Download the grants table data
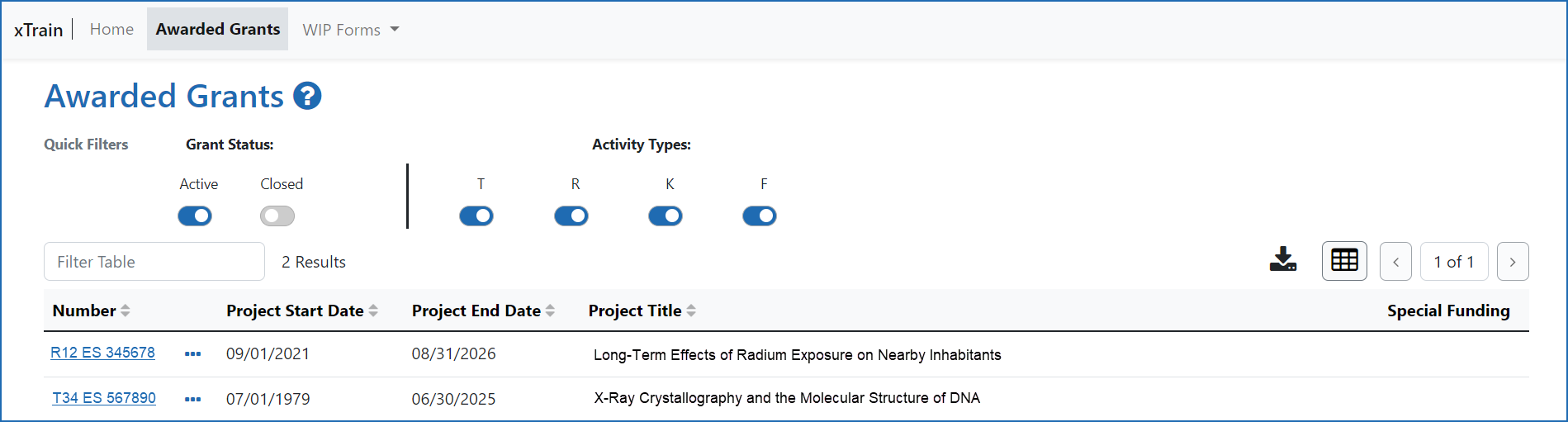 [1282, 260]
